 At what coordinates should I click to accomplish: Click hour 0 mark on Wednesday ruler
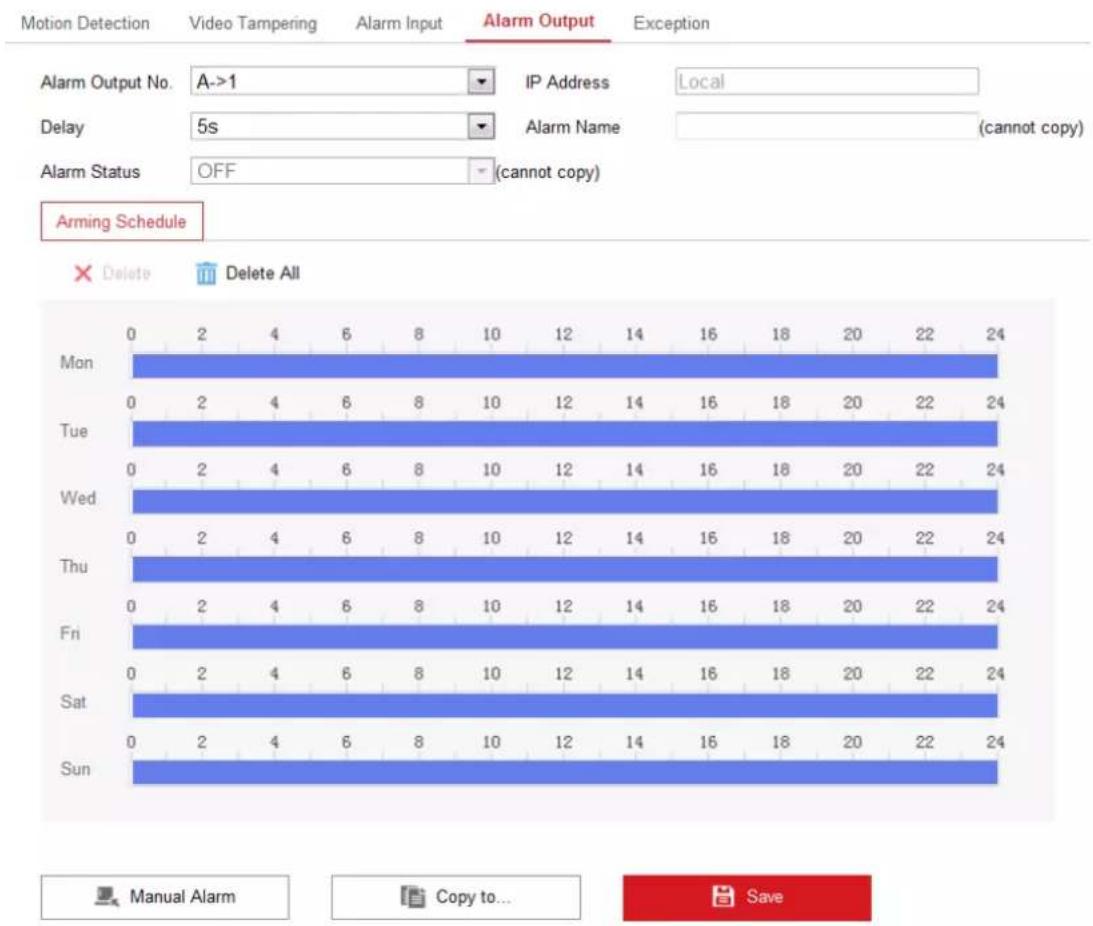[x=131, y=470]
